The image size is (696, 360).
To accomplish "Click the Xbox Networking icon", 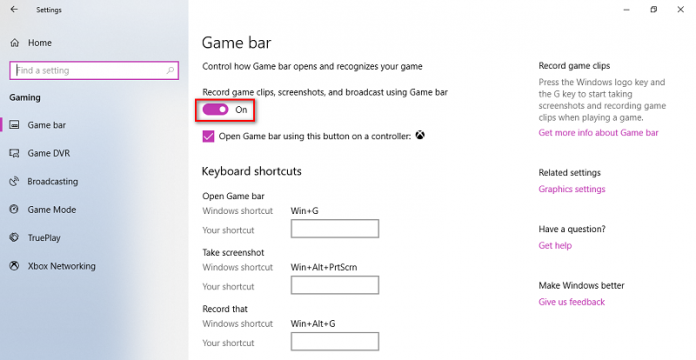I will click(14, 266).
